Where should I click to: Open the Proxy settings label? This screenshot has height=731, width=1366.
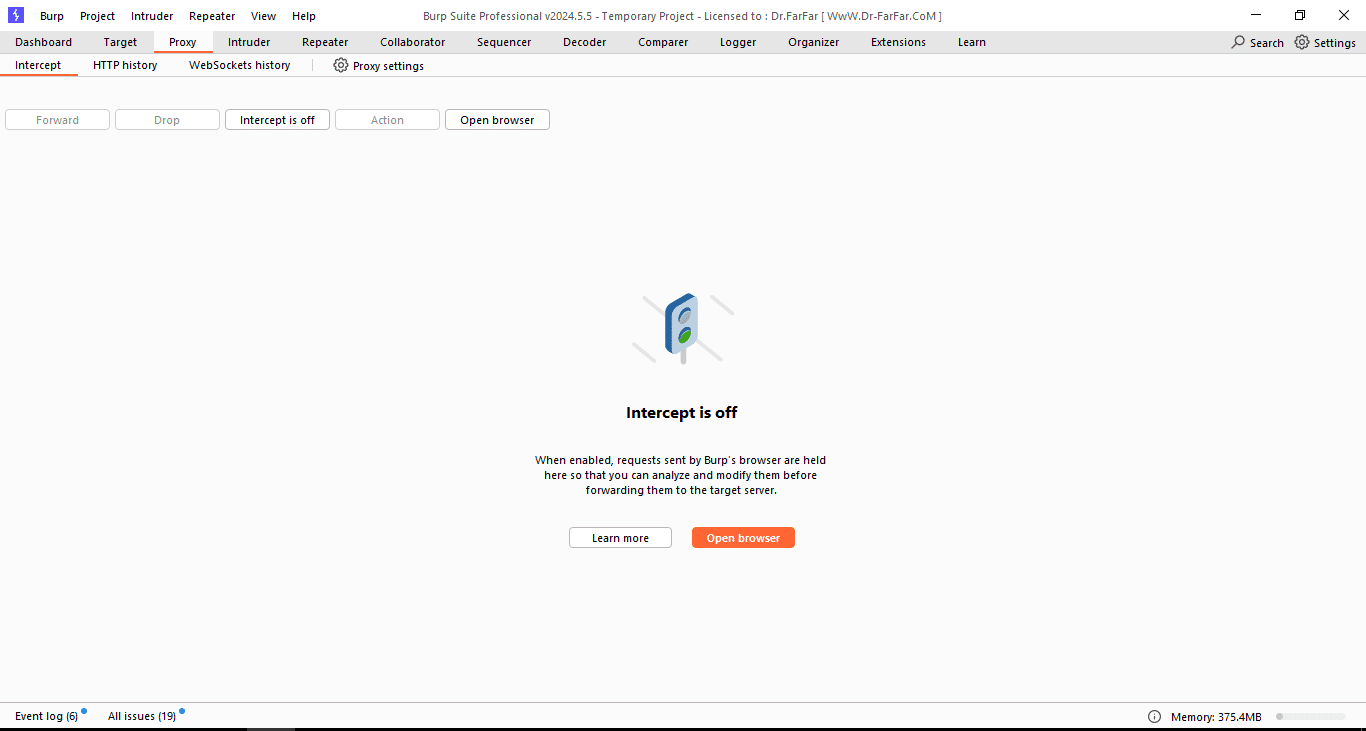388,66
